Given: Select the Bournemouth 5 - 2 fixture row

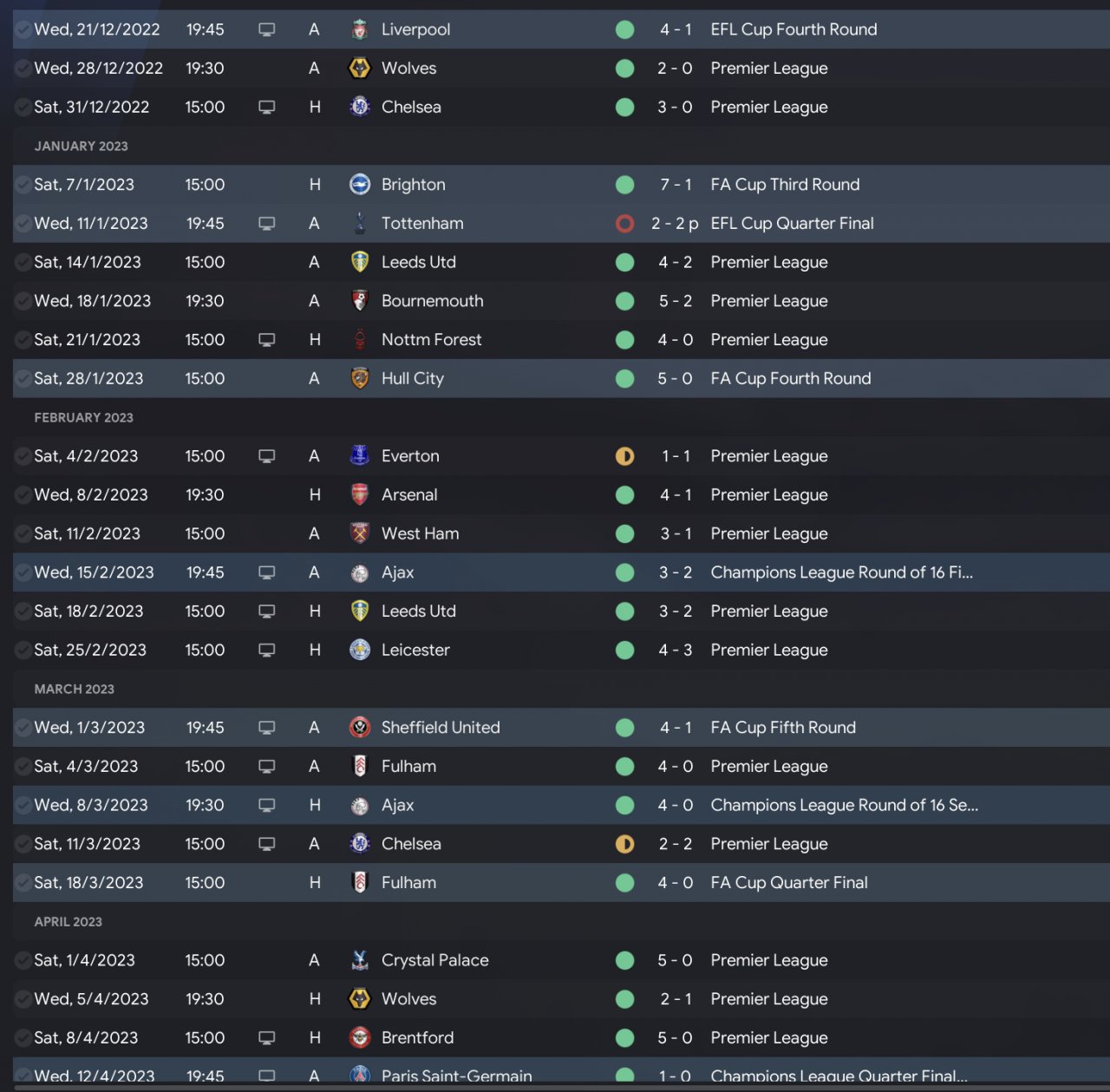Looking at the screenshot, I should pyautogui.click(x=561, y=301).
